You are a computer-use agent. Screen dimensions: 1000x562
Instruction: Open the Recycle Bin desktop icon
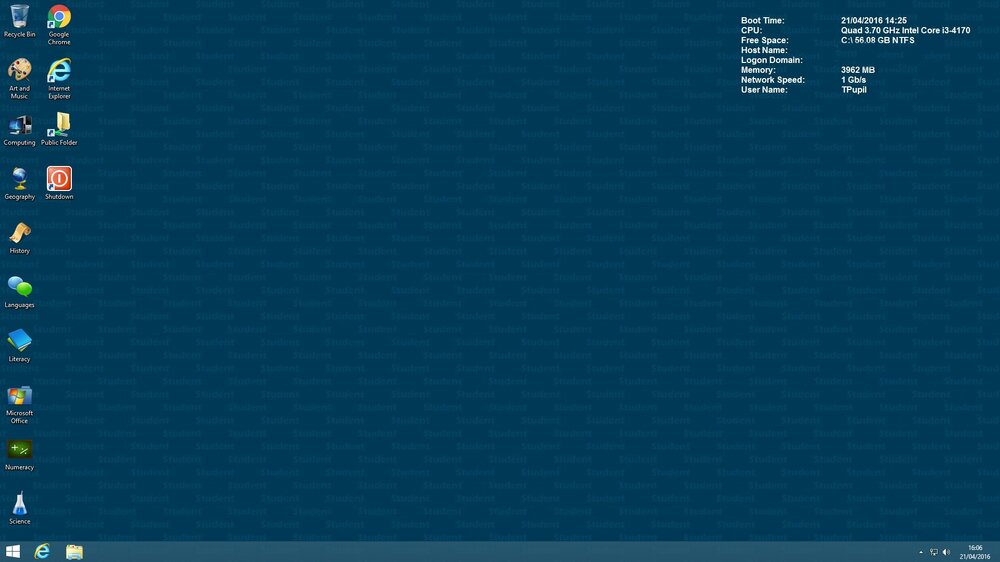19,21
